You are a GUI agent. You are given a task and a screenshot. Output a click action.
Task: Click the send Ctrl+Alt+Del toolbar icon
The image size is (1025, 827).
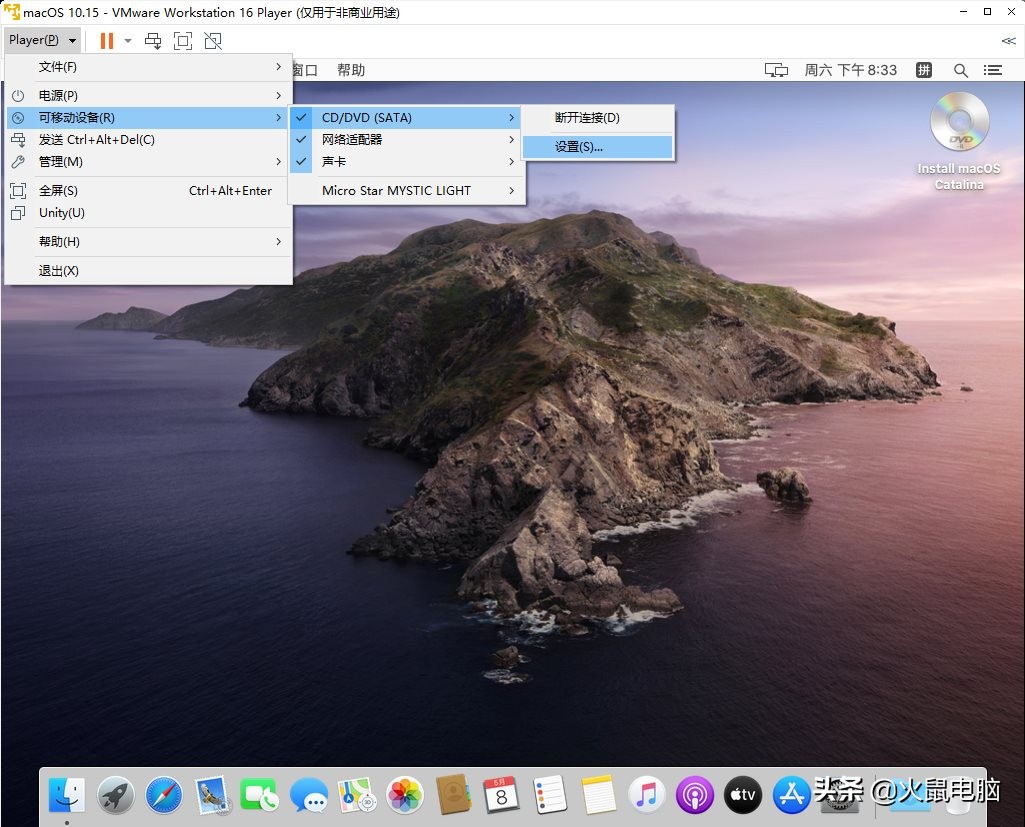click(153, 41)
